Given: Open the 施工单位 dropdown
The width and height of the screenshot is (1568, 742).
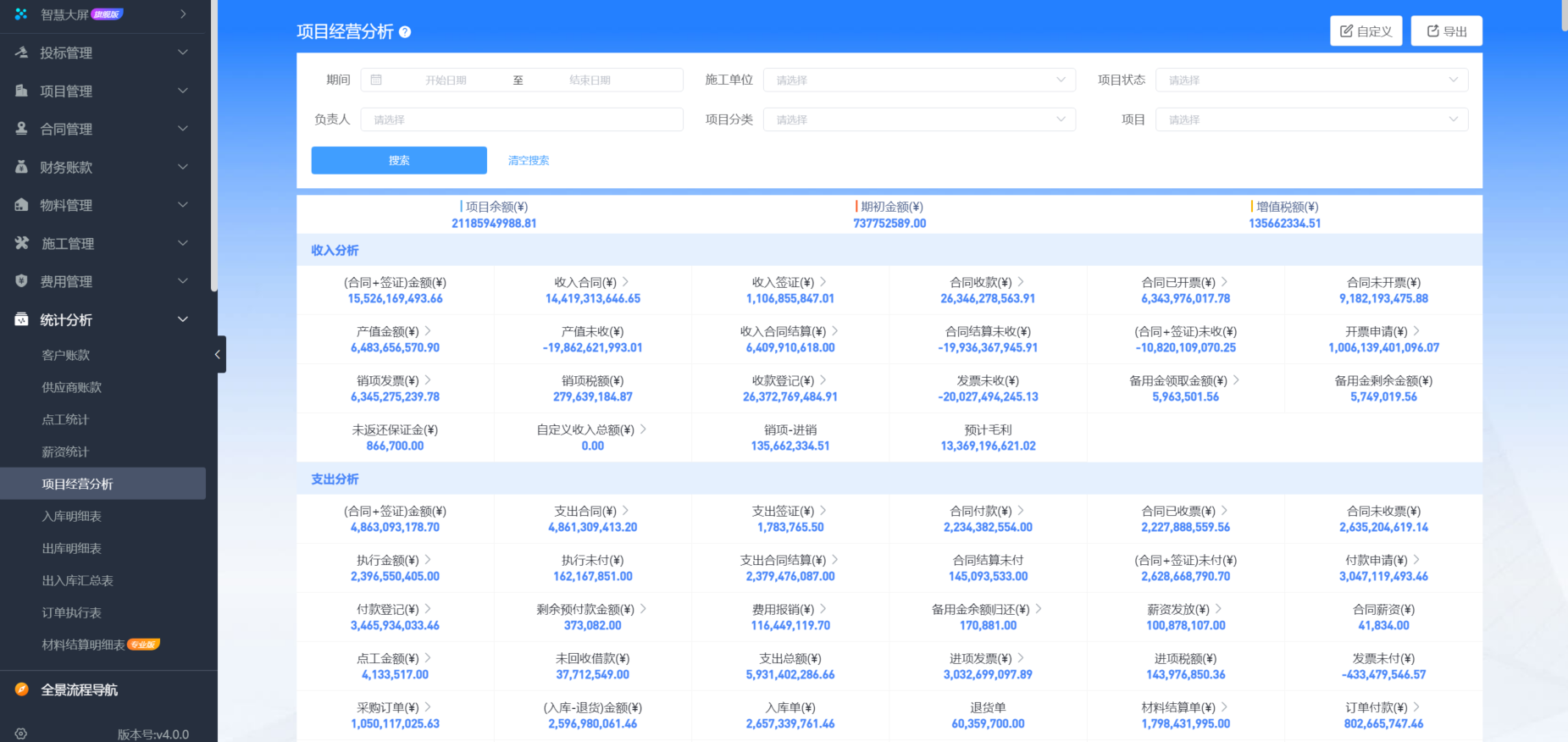Looking at the screenshot, I should coord(919,80).
